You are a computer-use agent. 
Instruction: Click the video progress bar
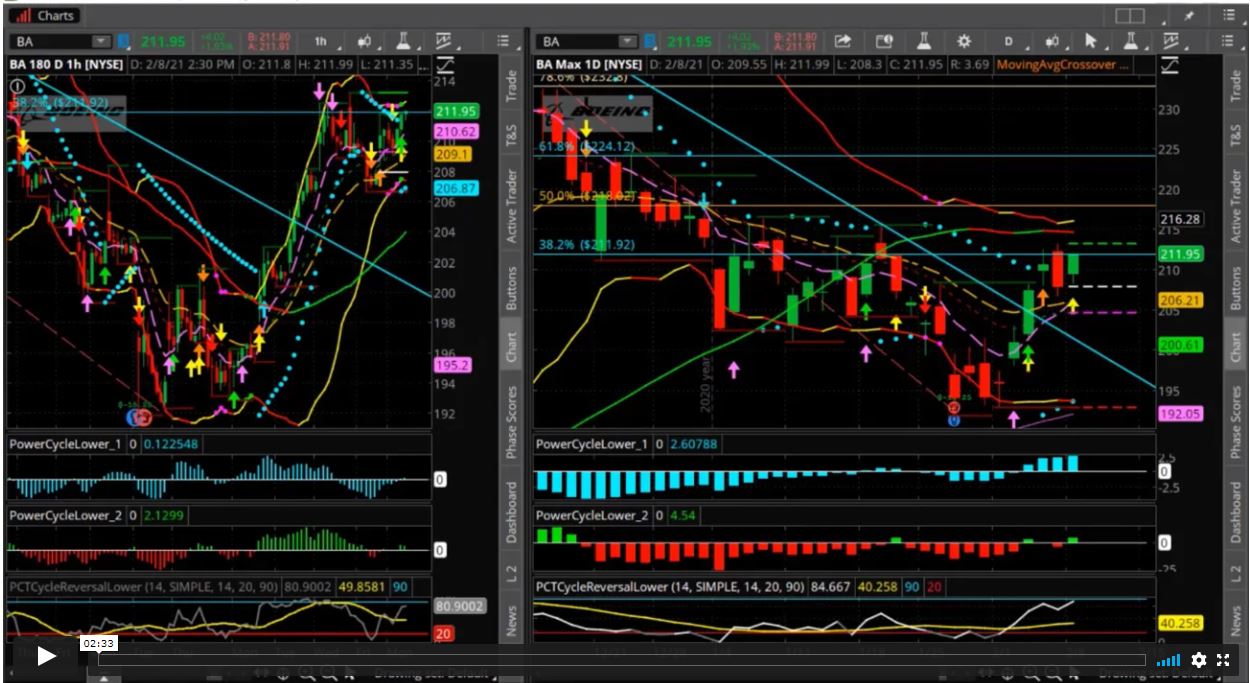(x=622, y=660)
